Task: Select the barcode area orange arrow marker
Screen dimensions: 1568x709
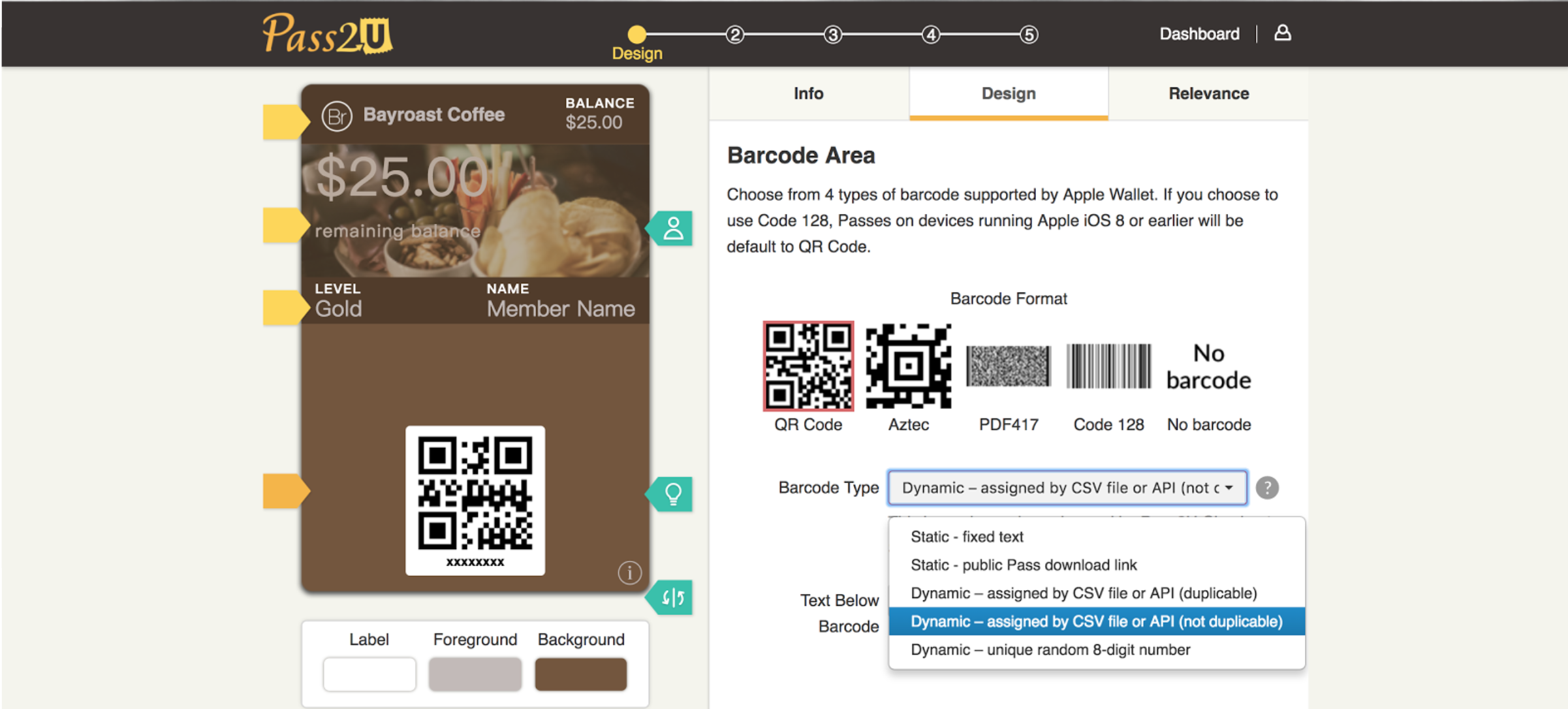Action: coord(286,491)
